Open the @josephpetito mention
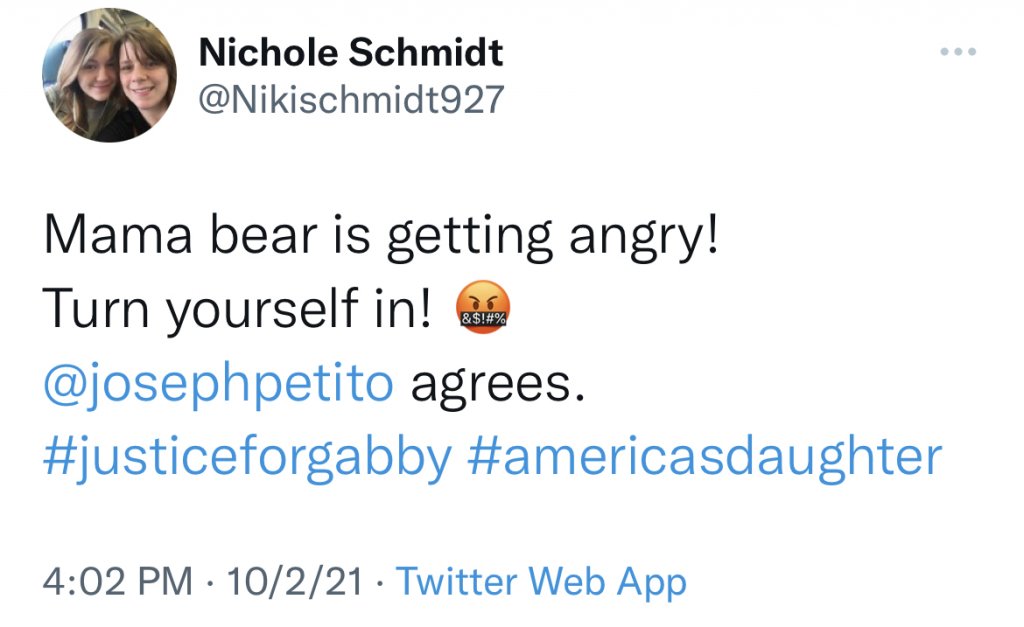This screenshot has height=627, width=1024. (219, 383)
